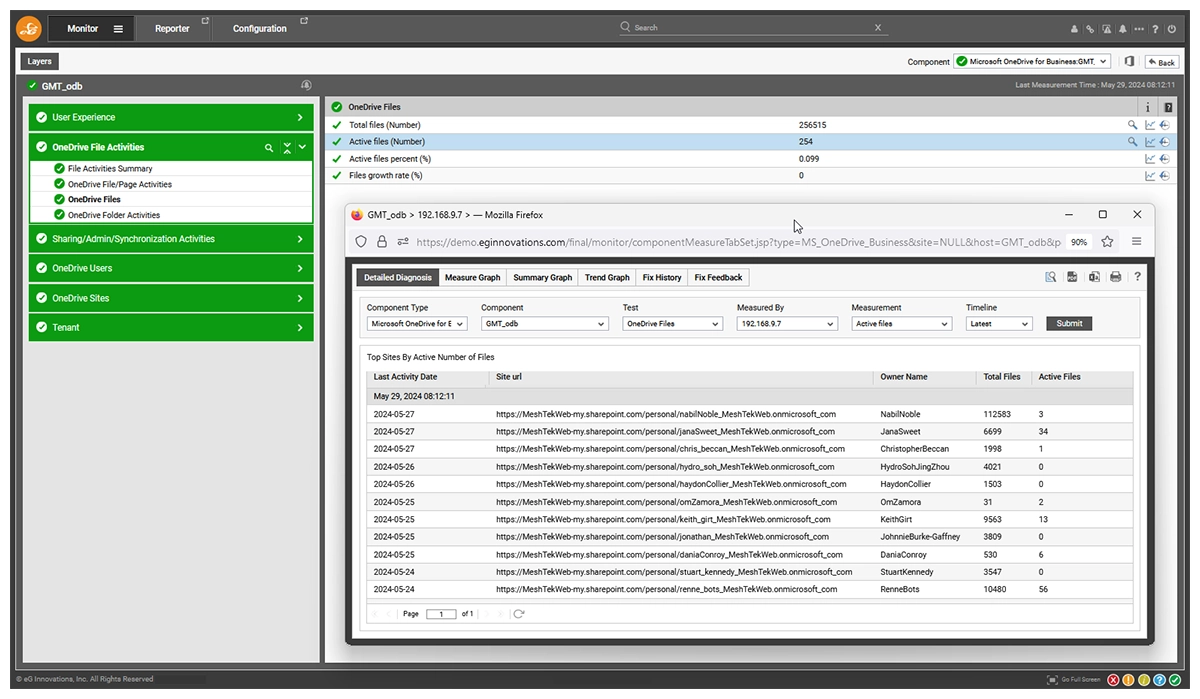The image size is (1200, 699).
Task: Open the Measurement dropdown showing Active files
Action: (x=902, y=324)
